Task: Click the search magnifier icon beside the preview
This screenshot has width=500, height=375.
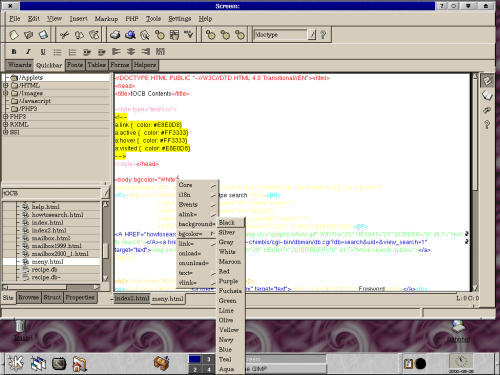Action: click(x=145, y=35)
